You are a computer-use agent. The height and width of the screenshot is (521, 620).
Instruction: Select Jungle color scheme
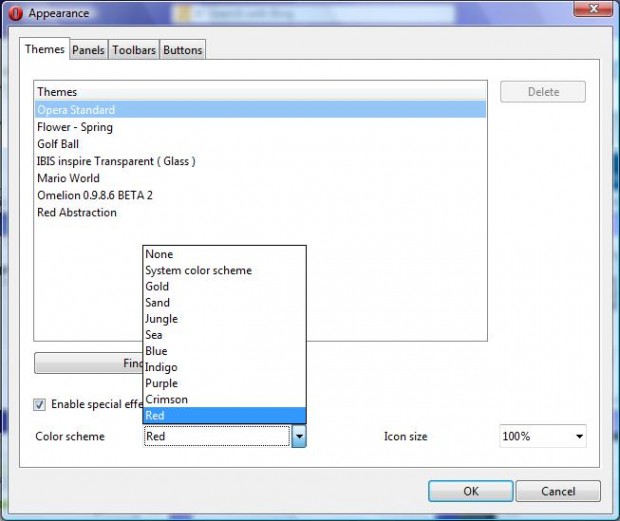coord(224,319)
